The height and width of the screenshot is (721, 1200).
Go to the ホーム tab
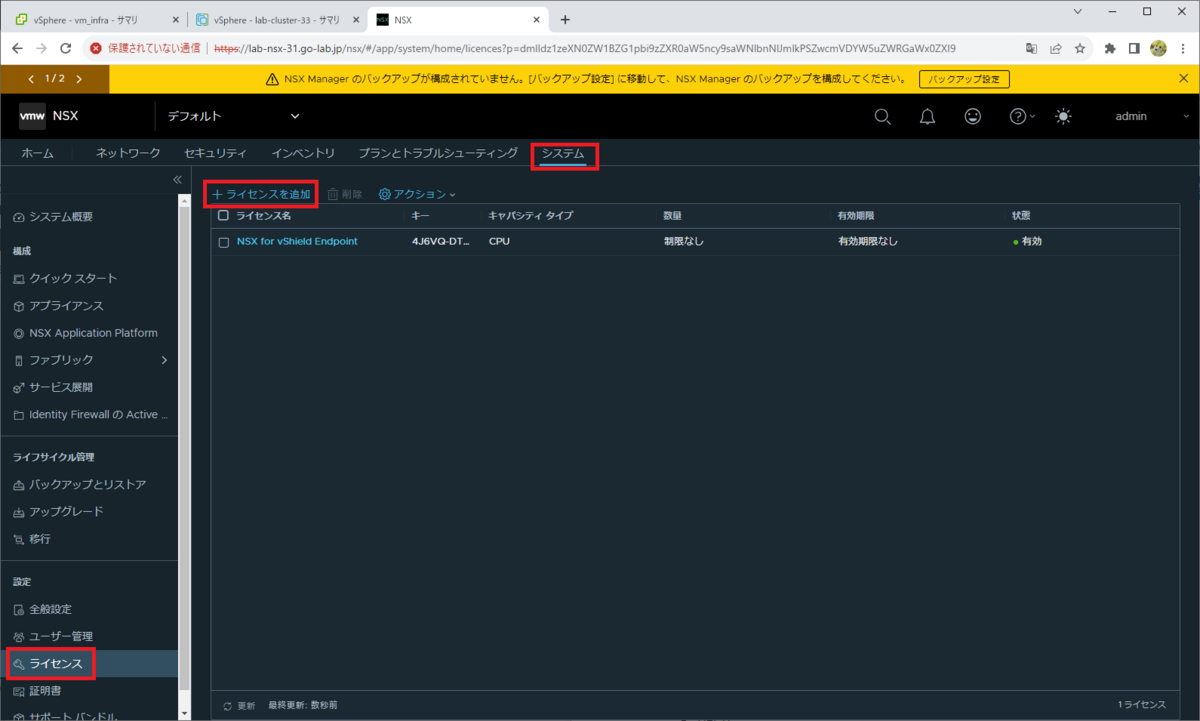click(x=37, y=153)
